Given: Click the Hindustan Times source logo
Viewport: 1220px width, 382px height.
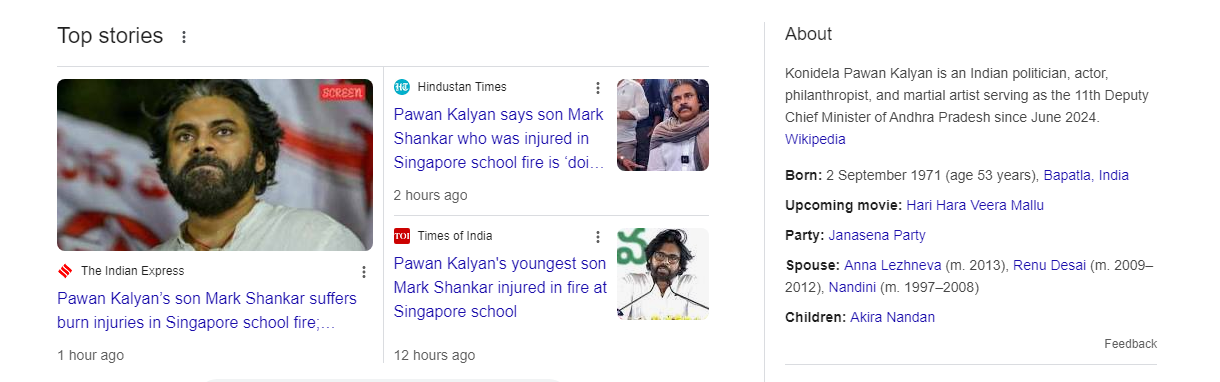Looking at the screenshot, I should point(402,87).
